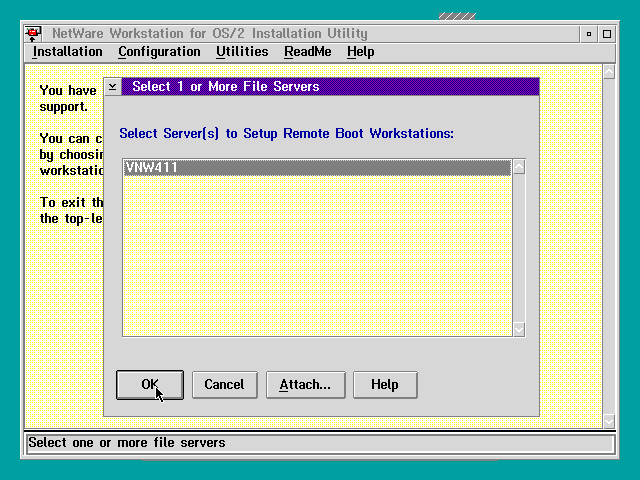Maximize the Installation Utility window
Viewport: 640px width, 480px height.
click(x=607, y=34)
